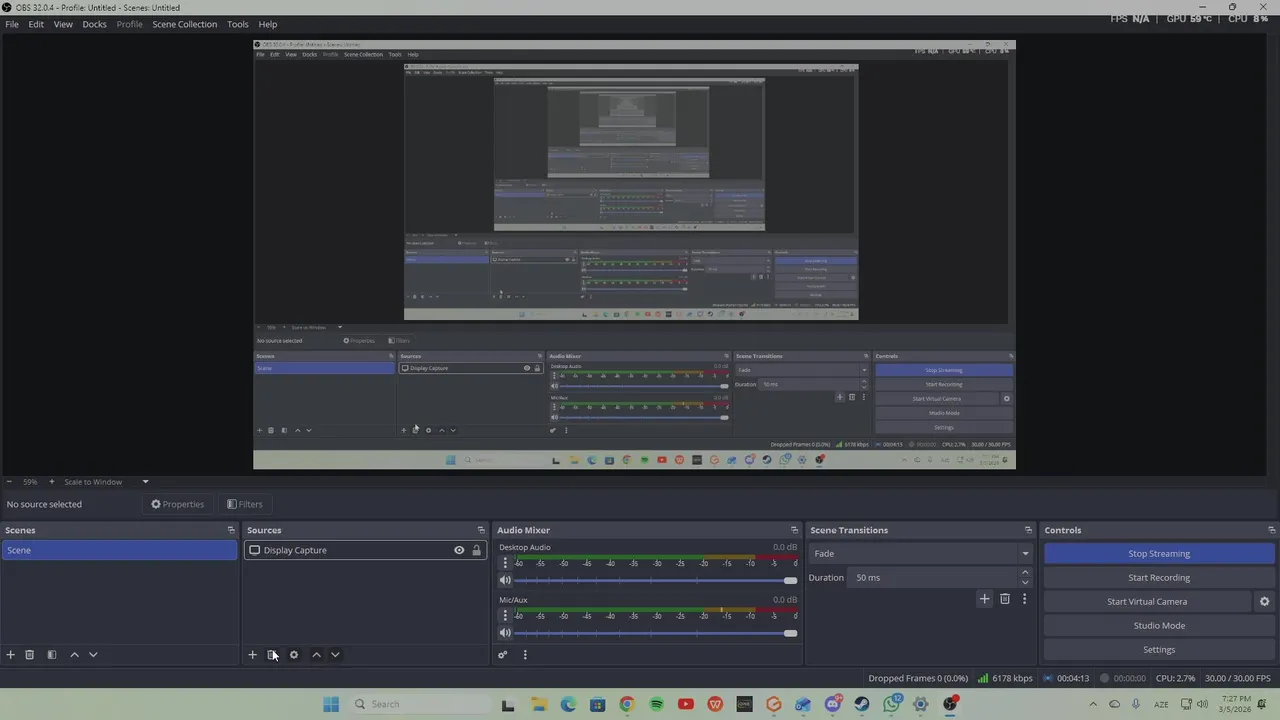Open Steam from taskbar
This screenshot has width=1280, height=720.
(862, 704)
